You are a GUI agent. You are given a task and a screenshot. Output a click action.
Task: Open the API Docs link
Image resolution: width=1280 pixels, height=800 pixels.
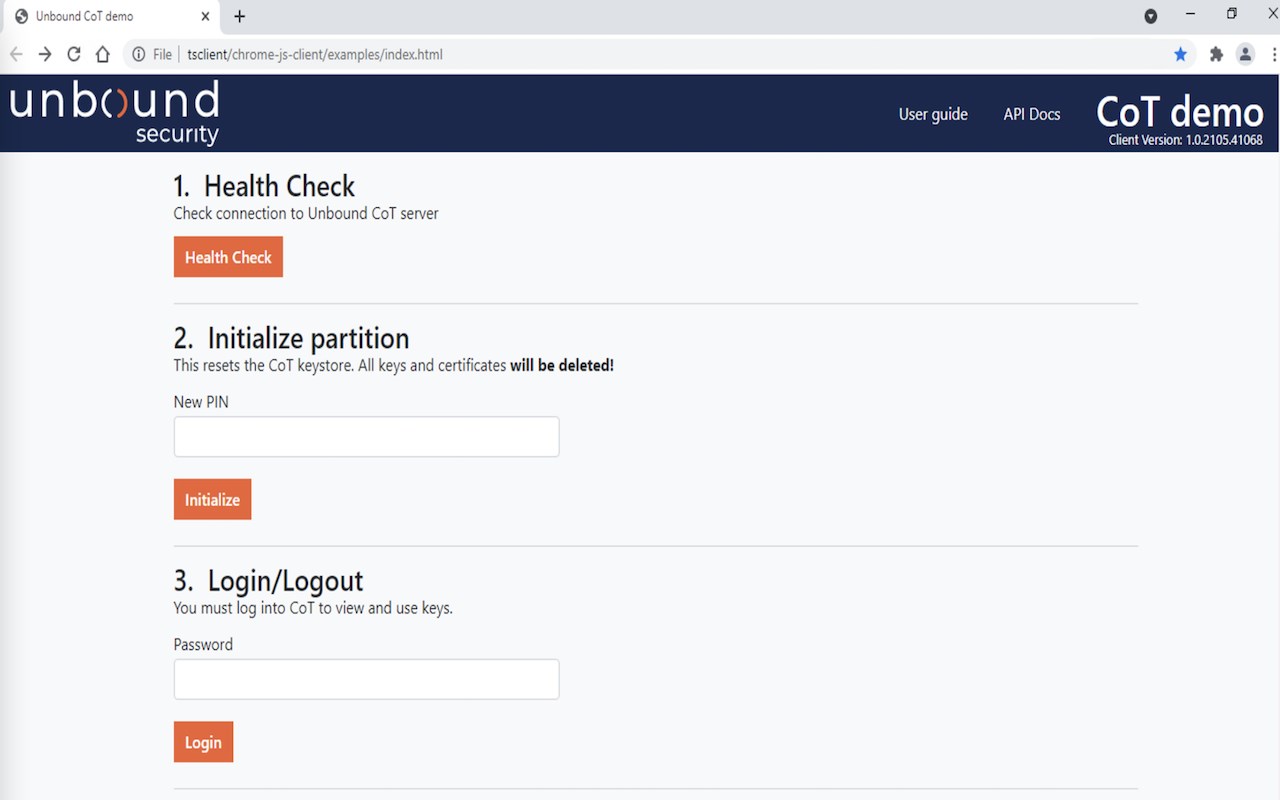pyautogui.click(x=1032, y=114)
